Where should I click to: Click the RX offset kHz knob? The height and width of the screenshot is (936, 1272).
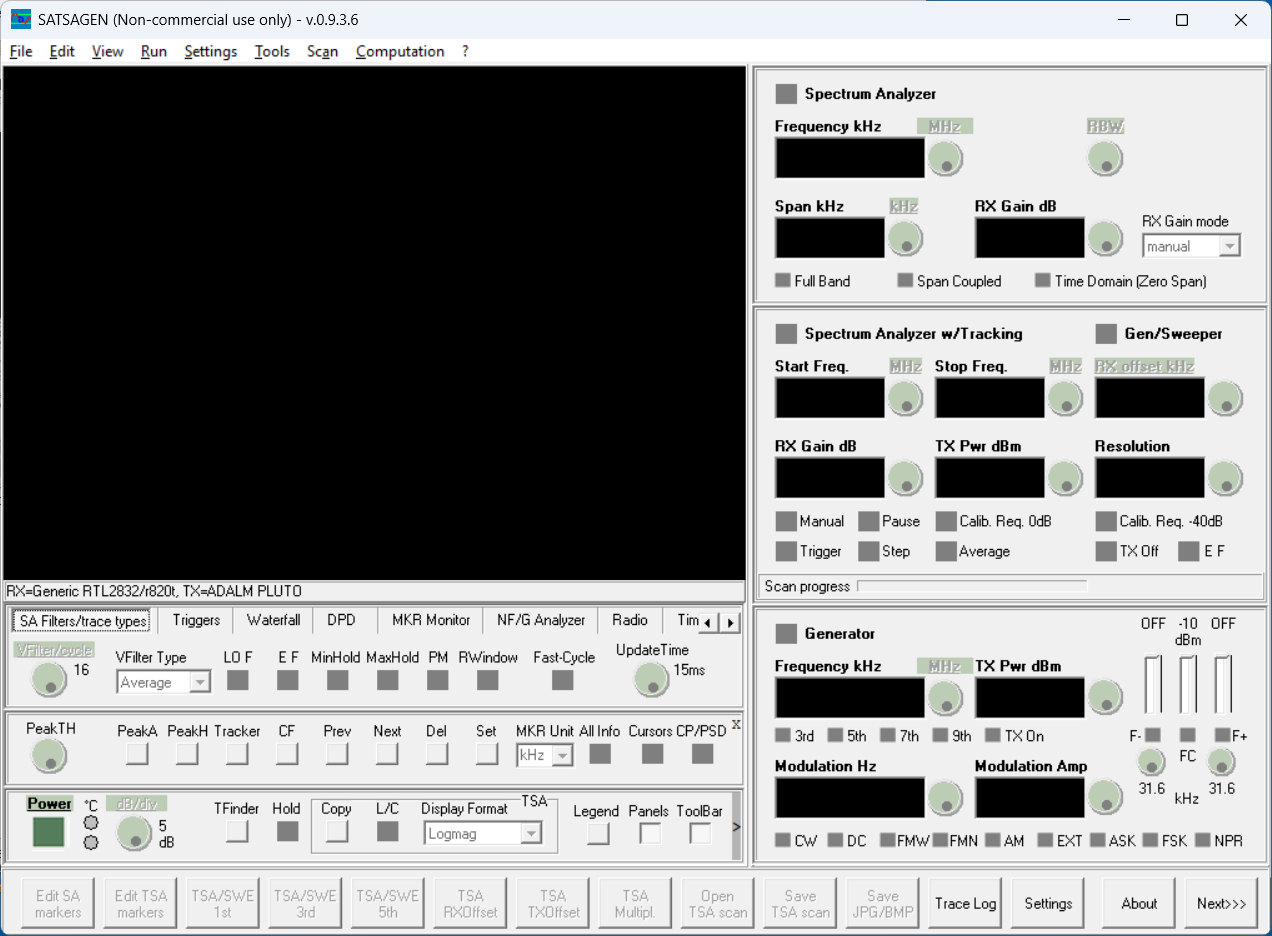tap(1225, 398)
